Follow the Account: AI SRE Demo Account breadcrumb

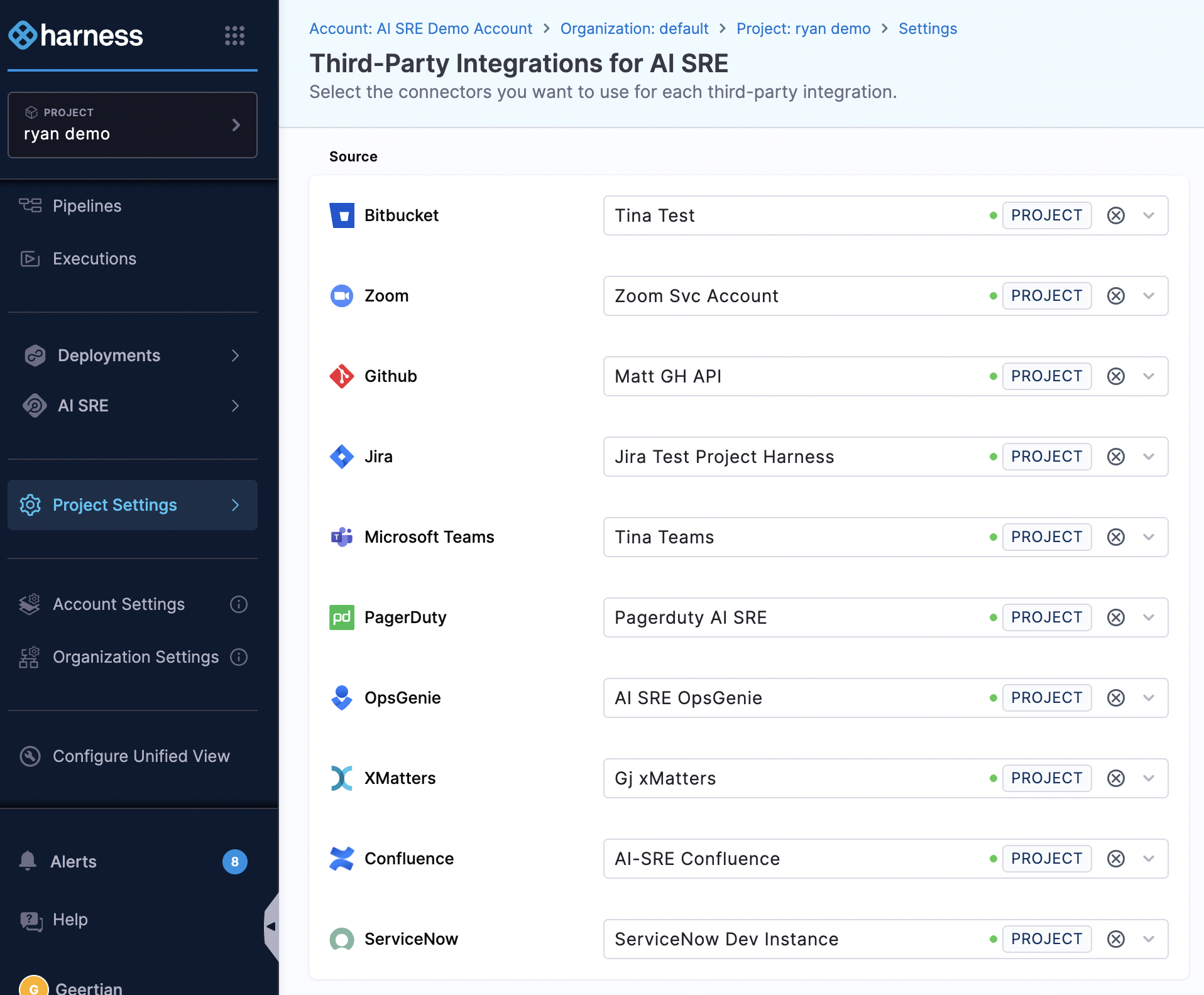point(420,29)
